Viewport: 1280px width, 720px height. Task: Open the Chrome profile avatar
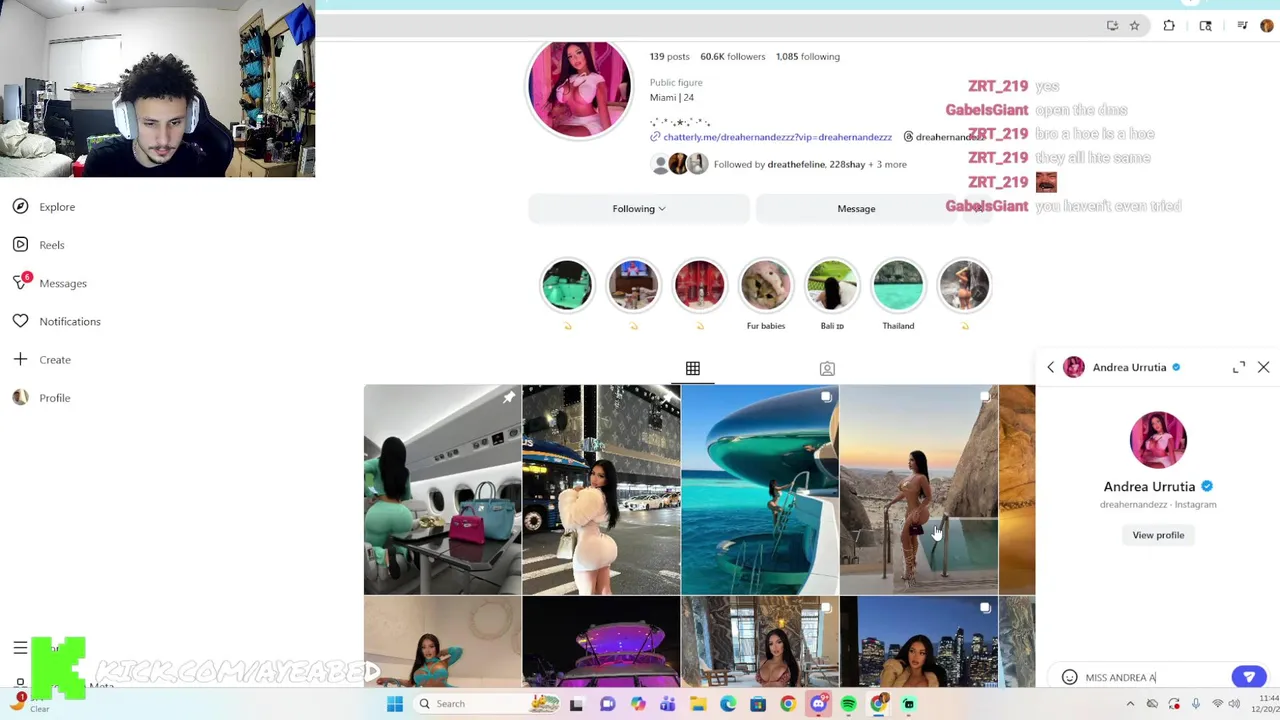[1267, 26]
